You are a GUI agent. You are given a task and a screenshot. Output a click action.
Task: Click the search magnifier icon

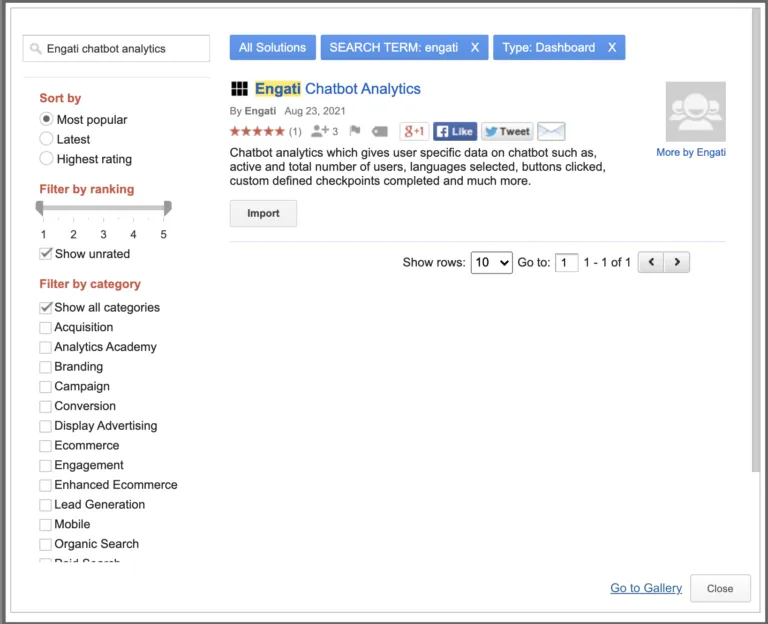(35, 48)
